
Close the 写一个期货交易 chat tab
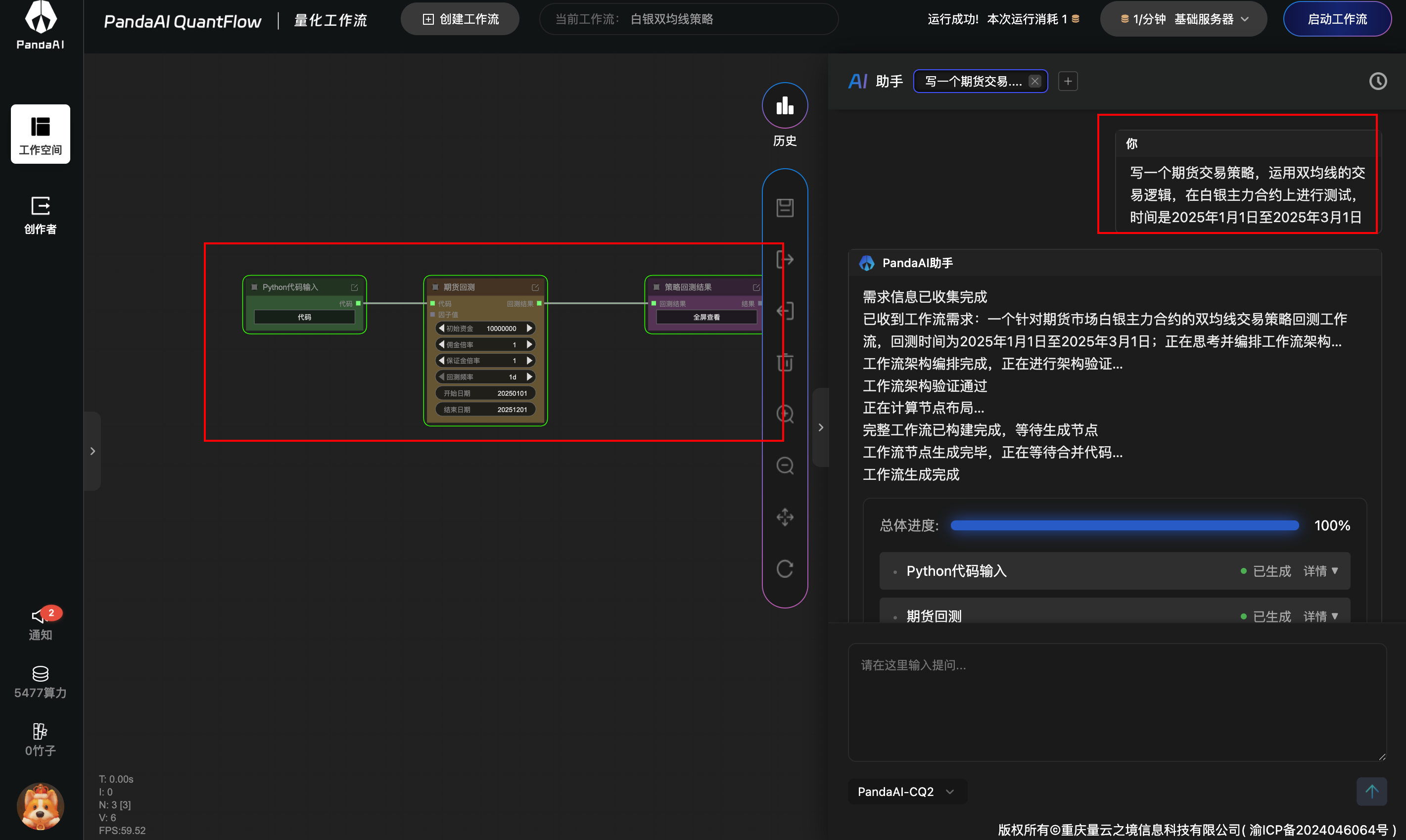[1034, 82]
